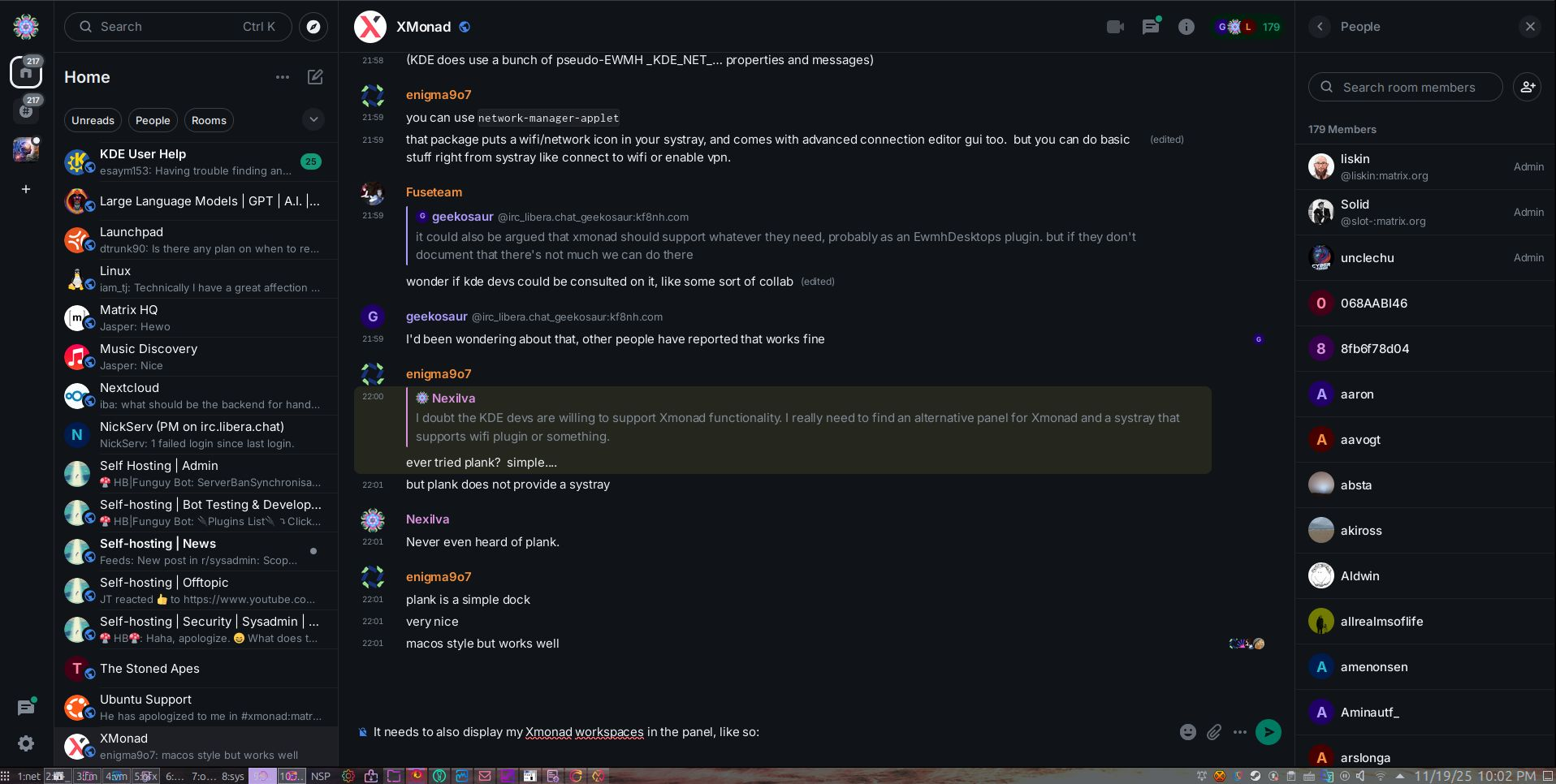Expand the room list filter chevron
Screen dimensions: 1556x784
tap(313, 120)
